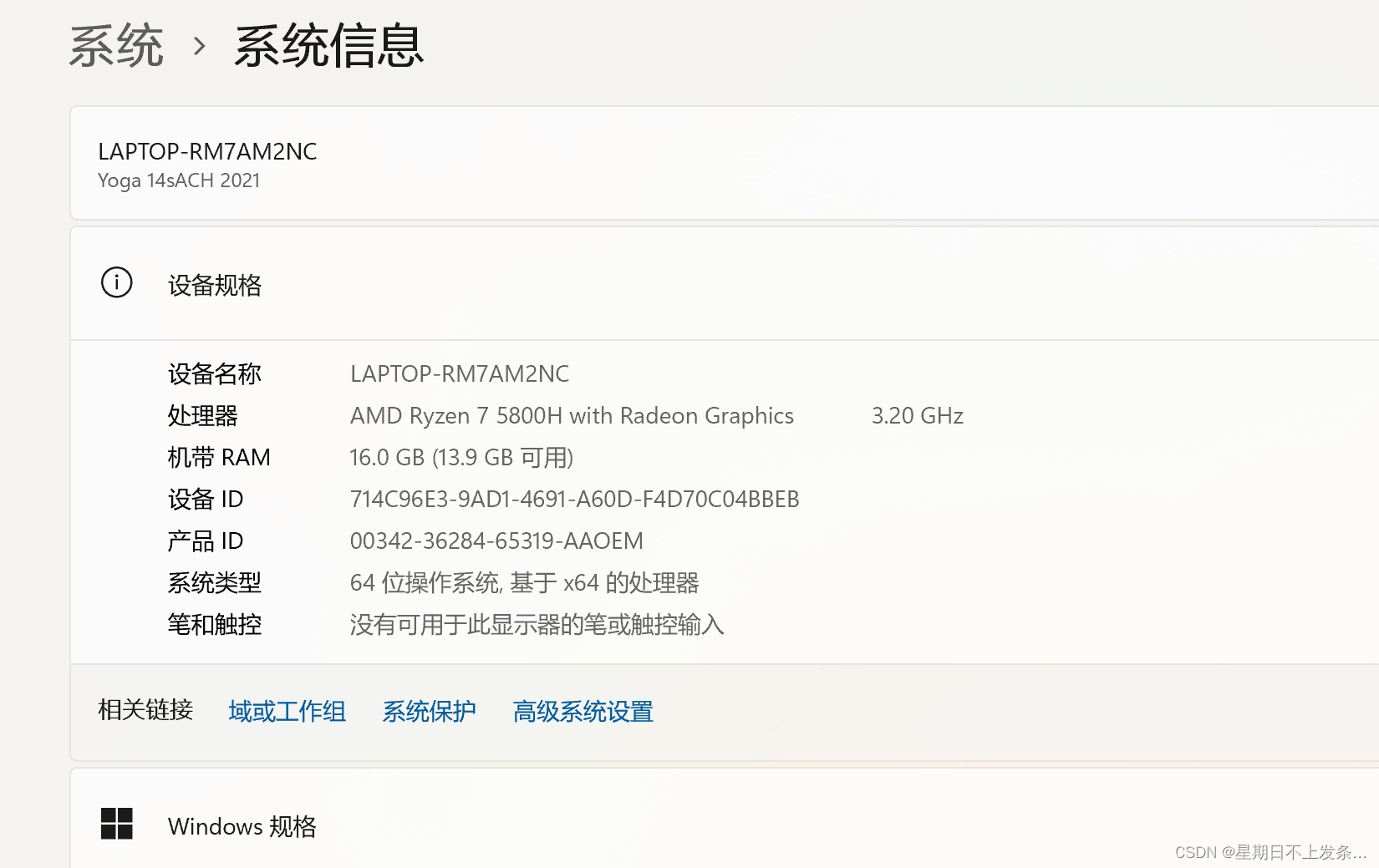This screenshot has width=1379, height=868.
Task: Open the 高级系统设置 link
Action: 583,711
